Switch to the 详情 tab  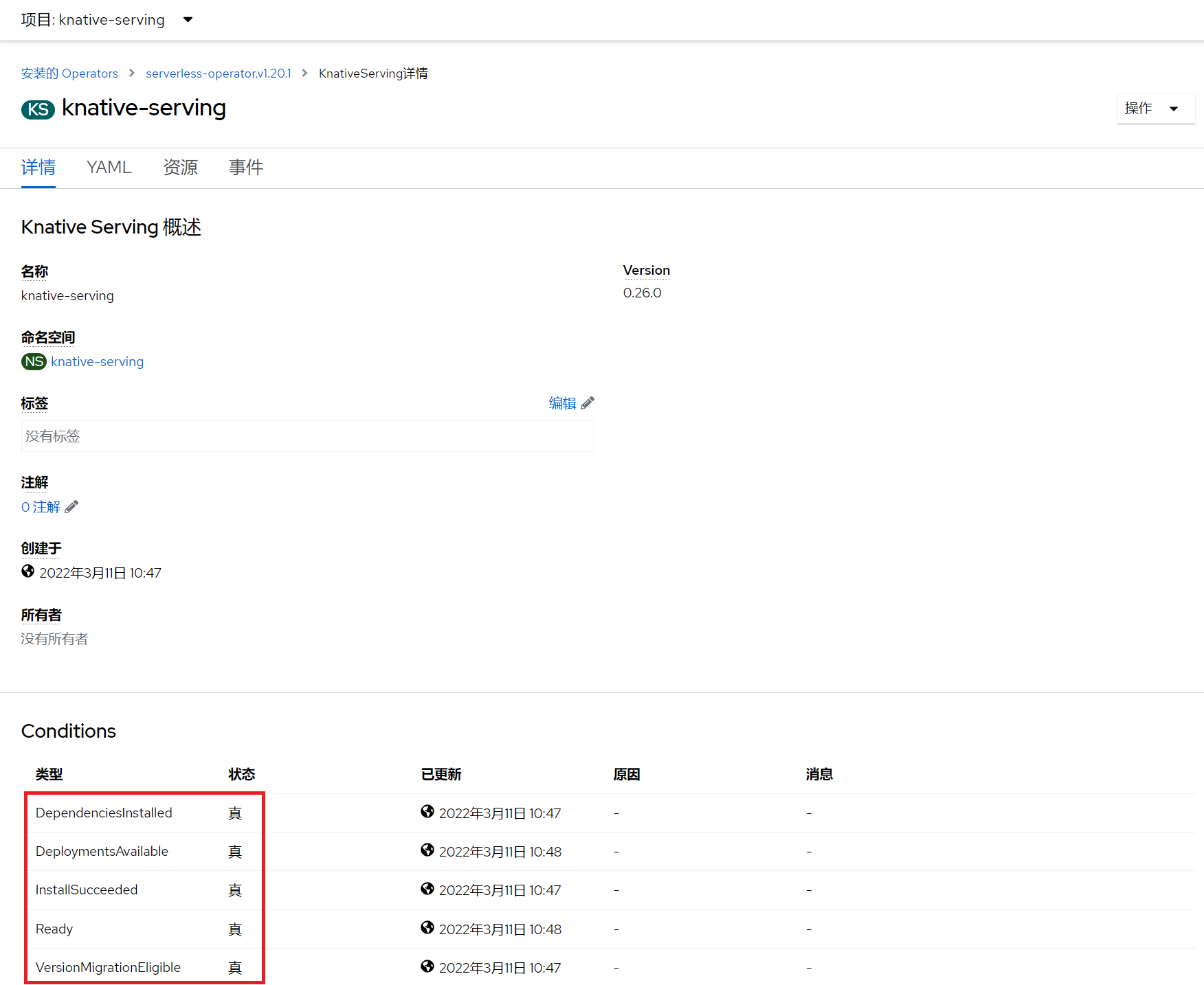point(38,168)
